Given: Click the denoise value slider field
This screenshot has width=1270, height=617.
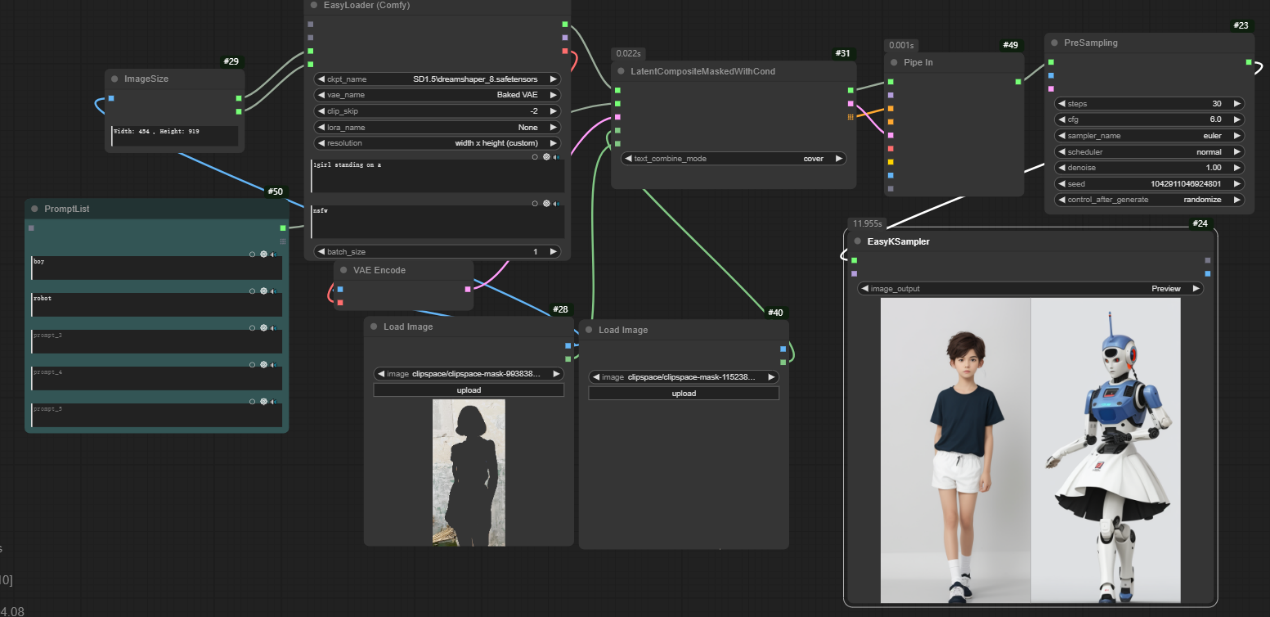Looking at the screenshot, I should [1149, 168].
